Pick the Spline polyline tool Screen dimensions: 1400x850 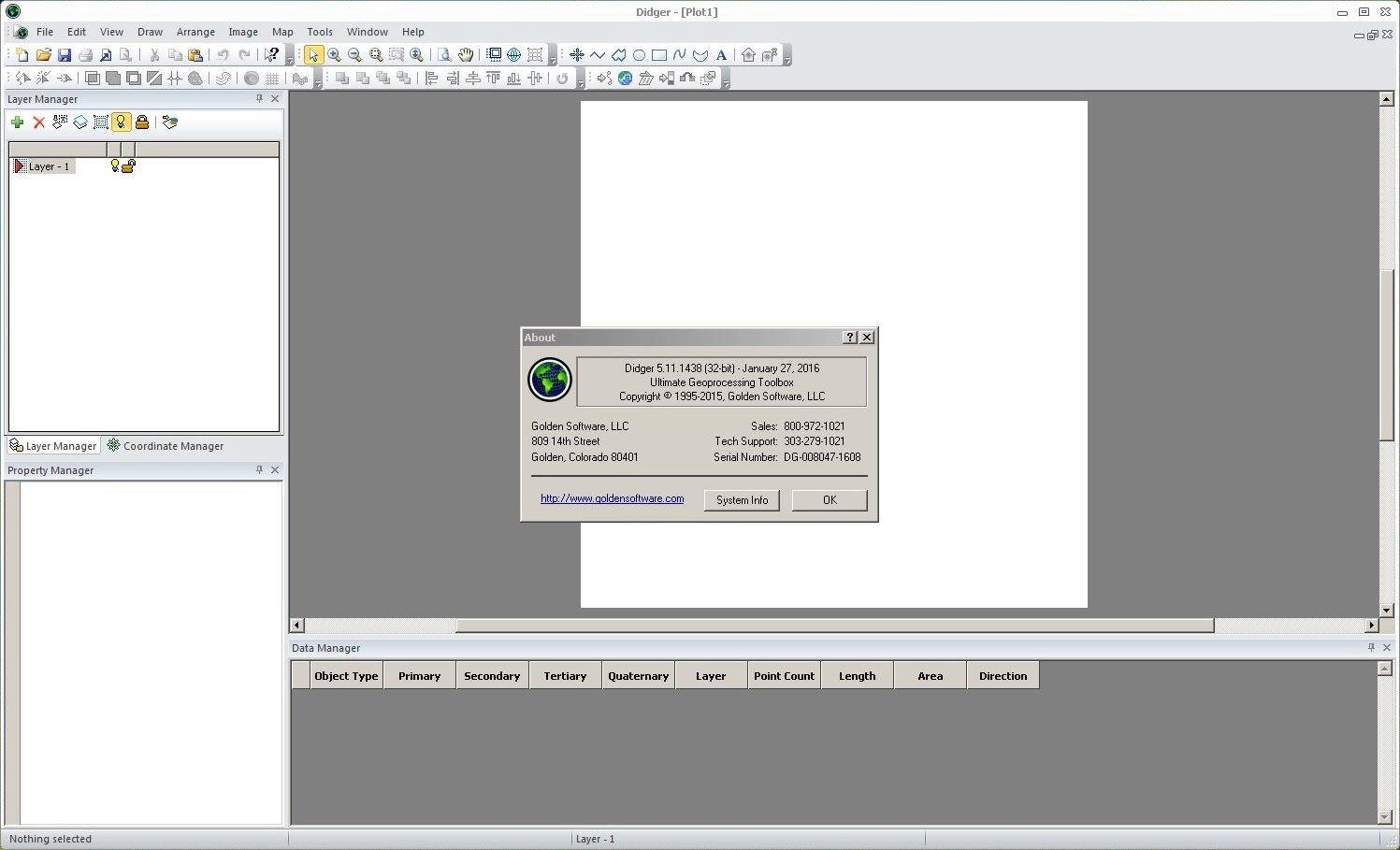coord(680,55)
